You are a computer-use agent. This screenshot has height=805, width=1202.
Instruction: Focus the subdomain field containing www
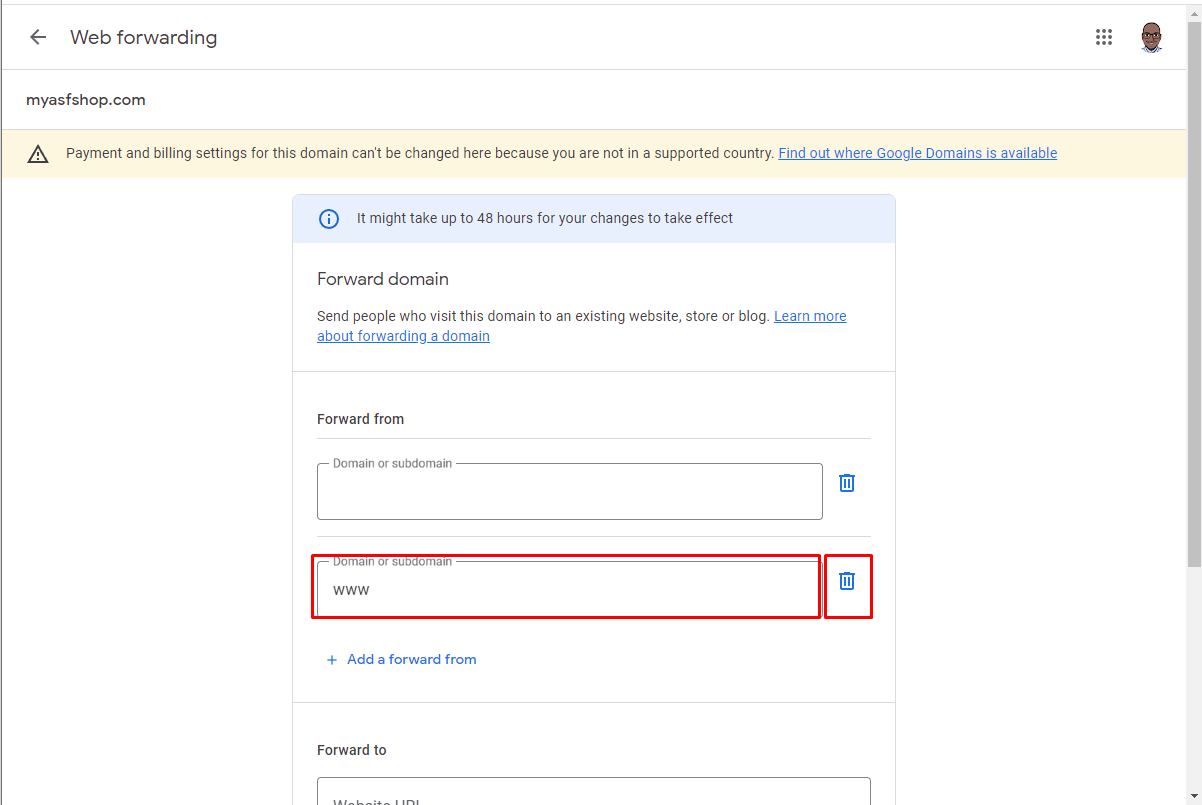(570, 589)
